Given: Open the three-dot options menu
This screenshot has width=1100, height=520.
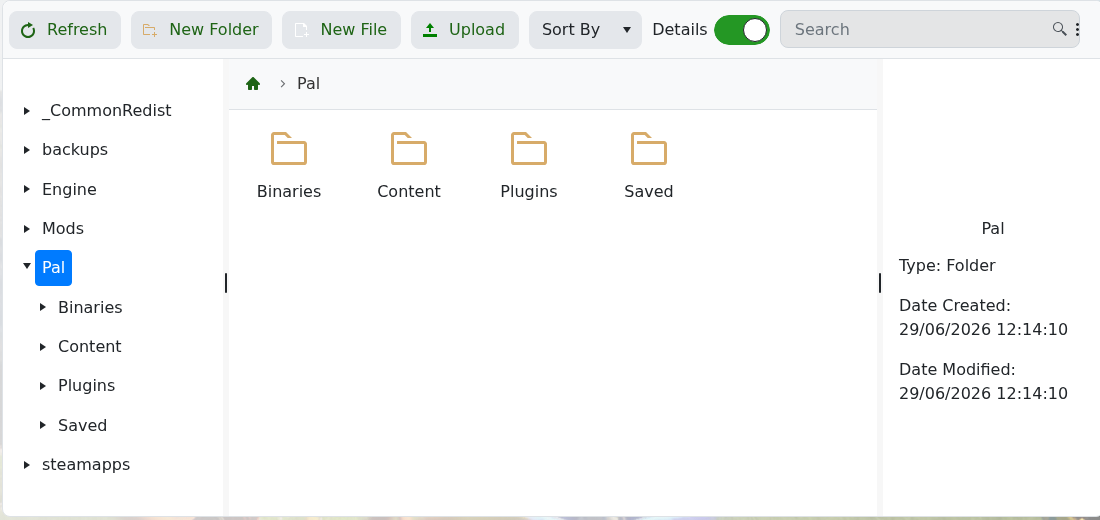Looking at the screenshot, I should click(1078, 29).
